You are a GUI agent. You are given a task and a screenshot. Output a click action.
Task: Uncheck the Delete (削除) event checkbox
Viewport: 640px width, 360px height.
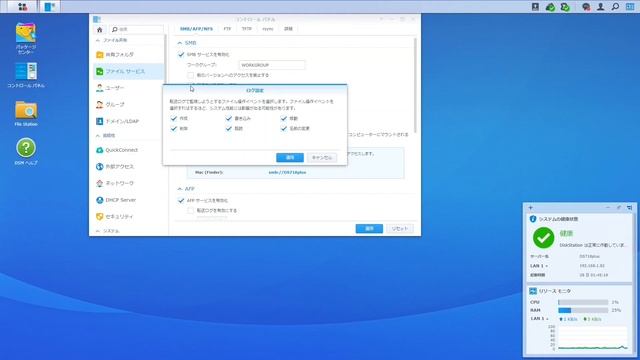pos(174,129)
